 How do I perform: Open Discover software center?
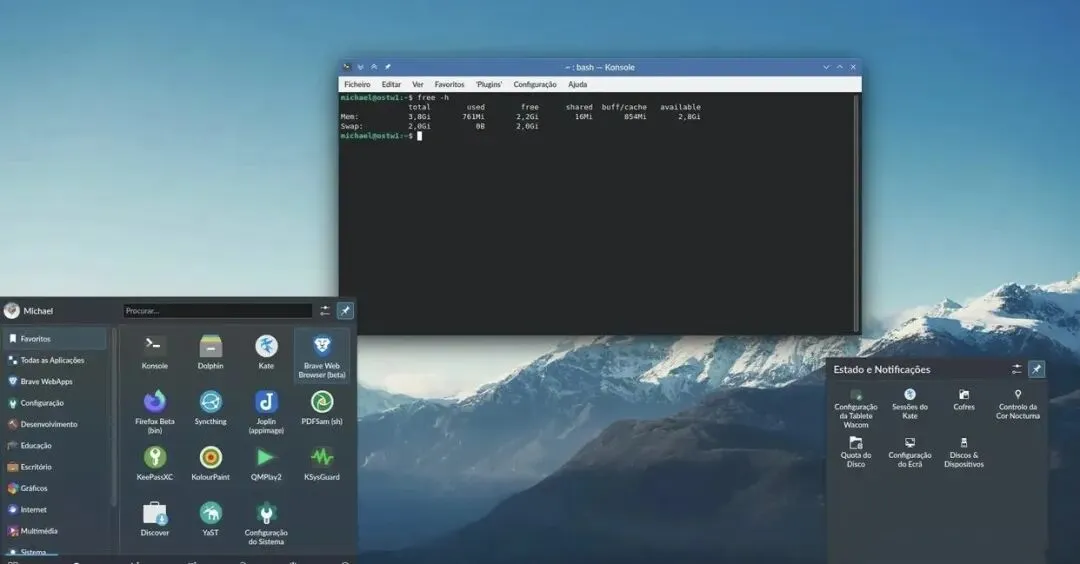154,519
